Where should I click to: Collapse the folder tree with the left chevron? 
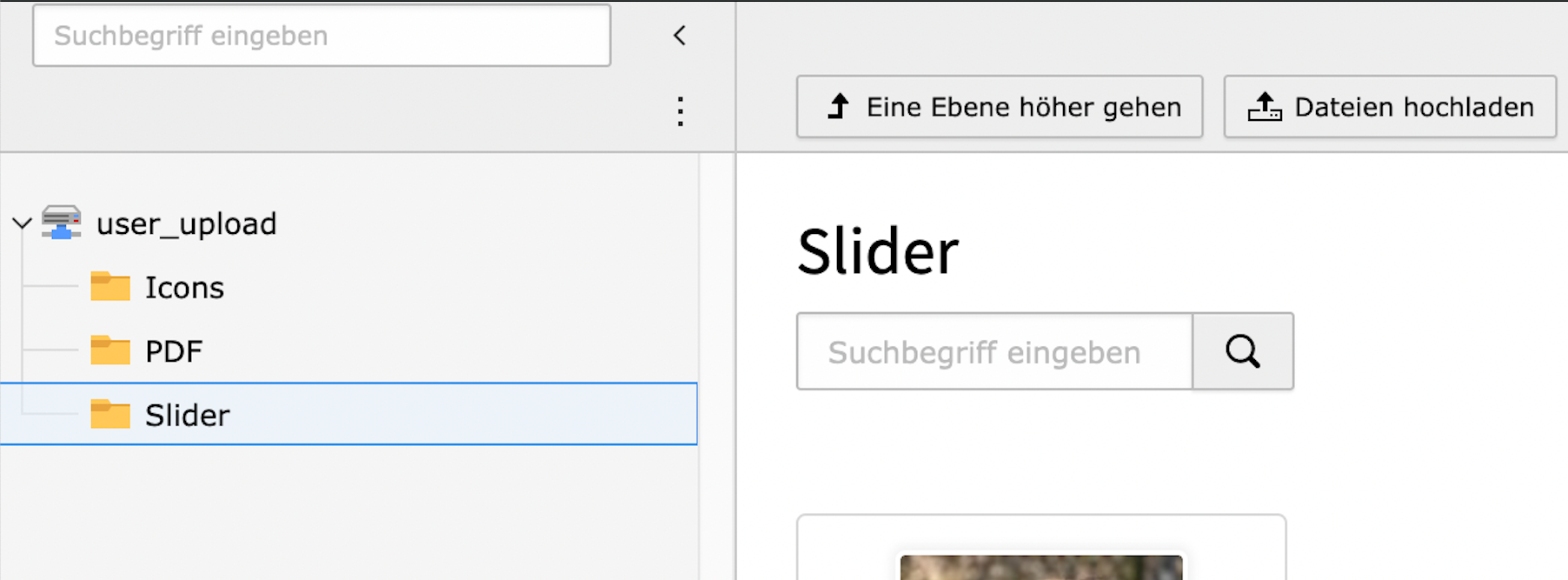click(x=680, y=36)
